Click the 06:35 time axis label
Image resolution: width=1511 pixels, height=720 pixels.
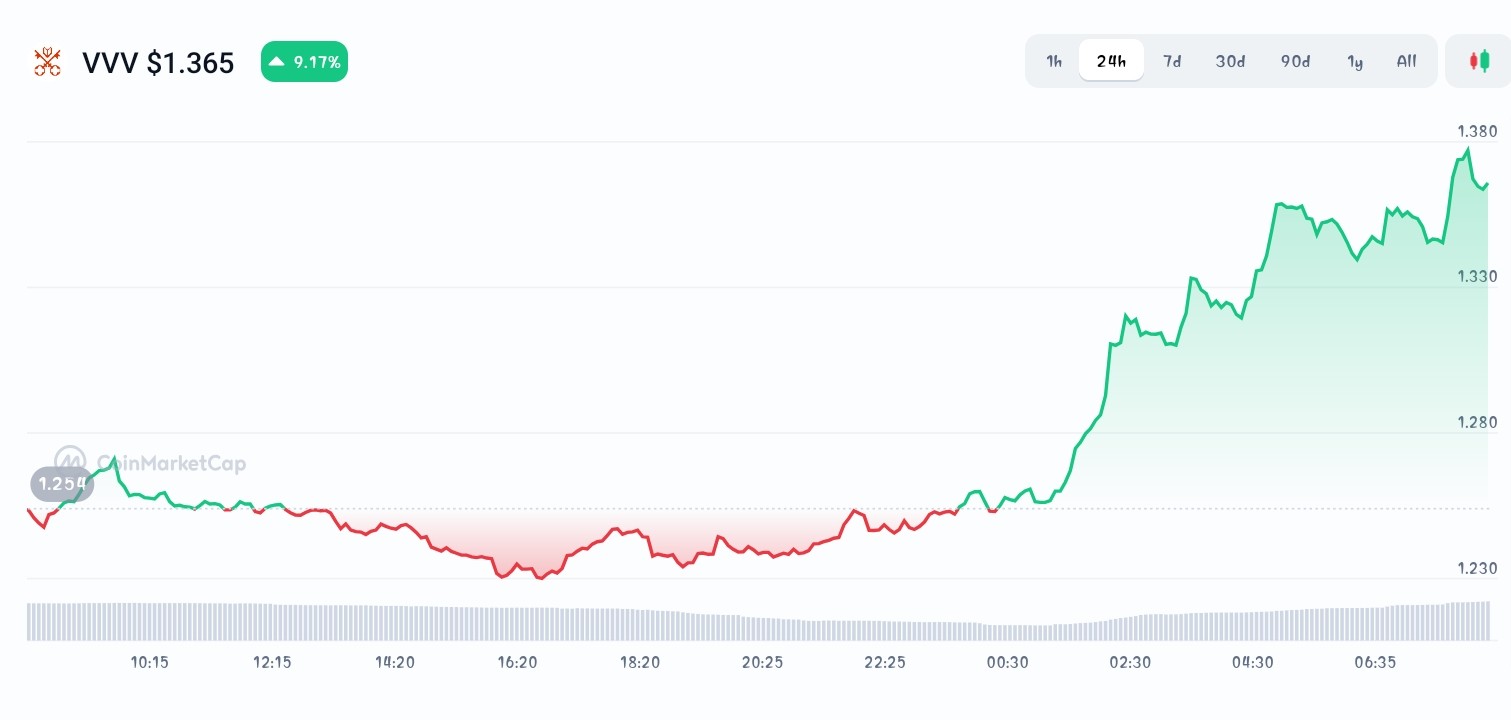pos(1375,662)
